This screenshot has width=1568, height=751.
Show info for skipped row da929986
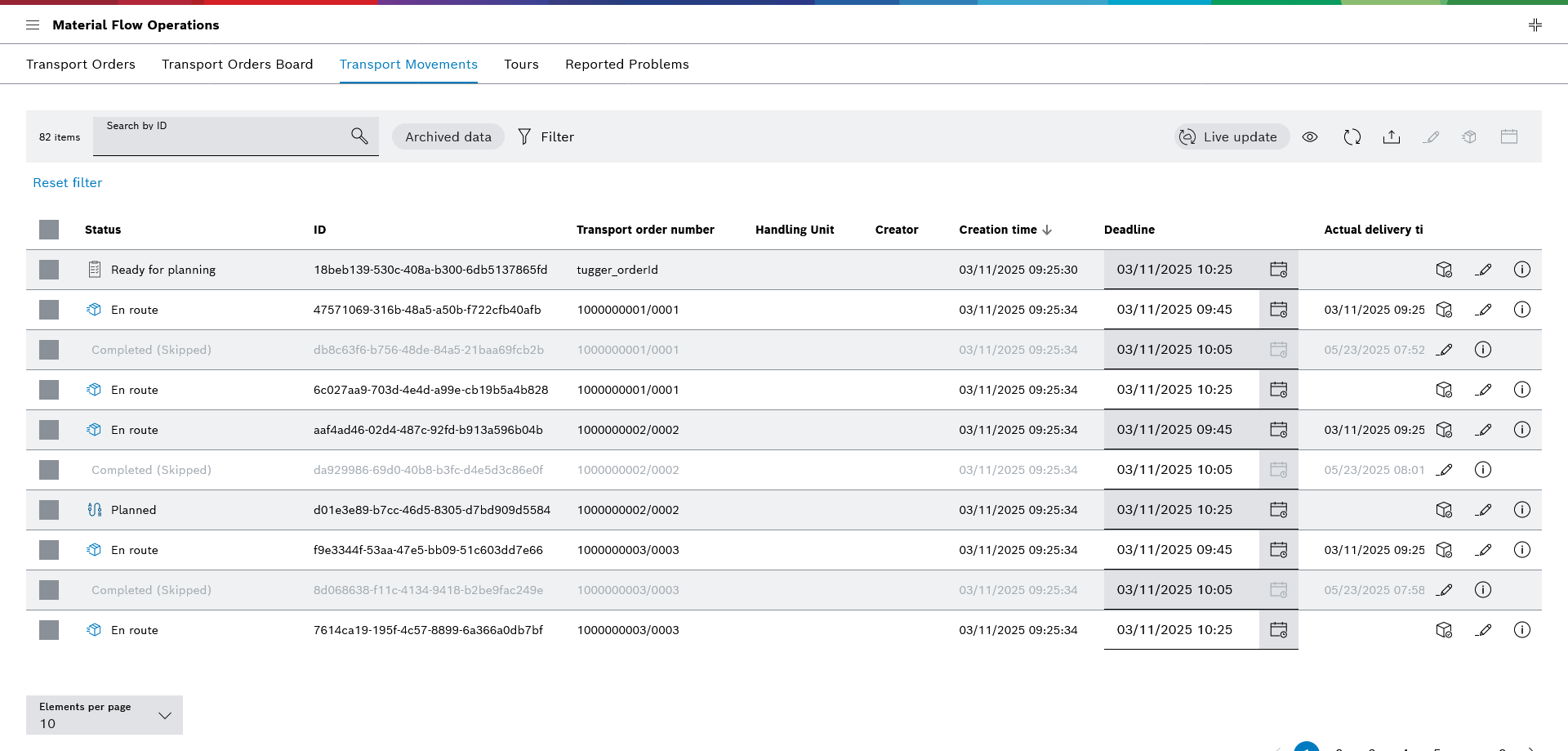coord(1483,470)
